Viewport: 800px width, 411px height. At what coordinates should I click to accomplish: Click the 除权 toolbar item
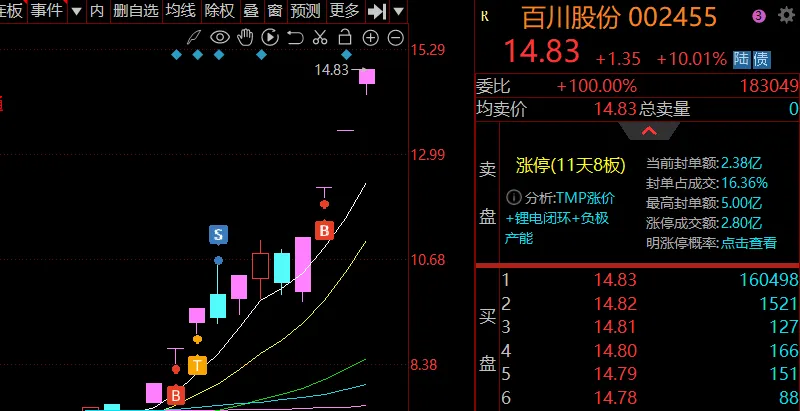pyautogui.click(x=220, y=11)
